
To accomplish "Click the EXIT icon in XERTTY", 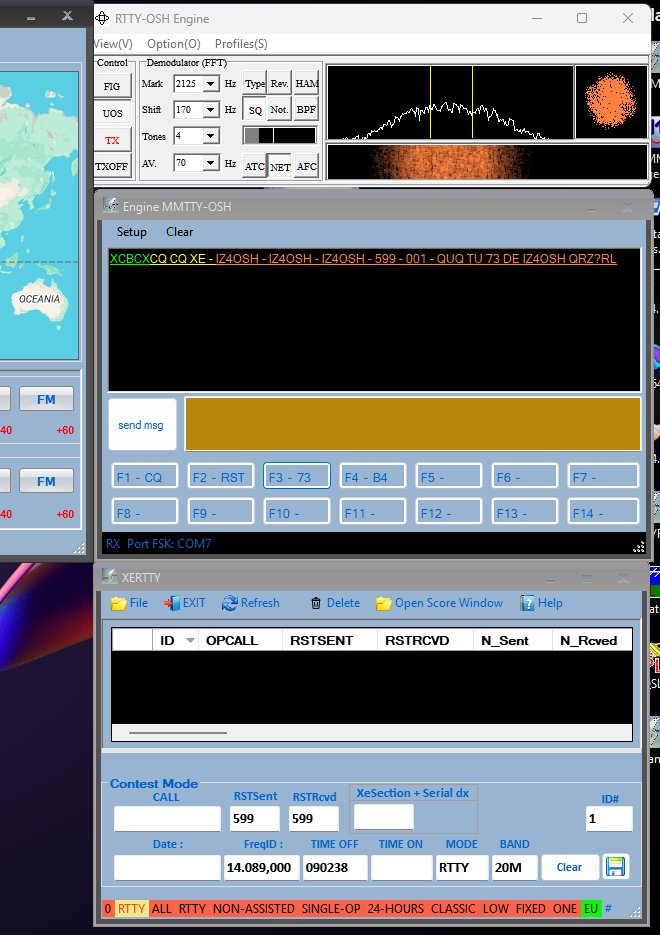I will pyautogui.click(x=171, y=603).
